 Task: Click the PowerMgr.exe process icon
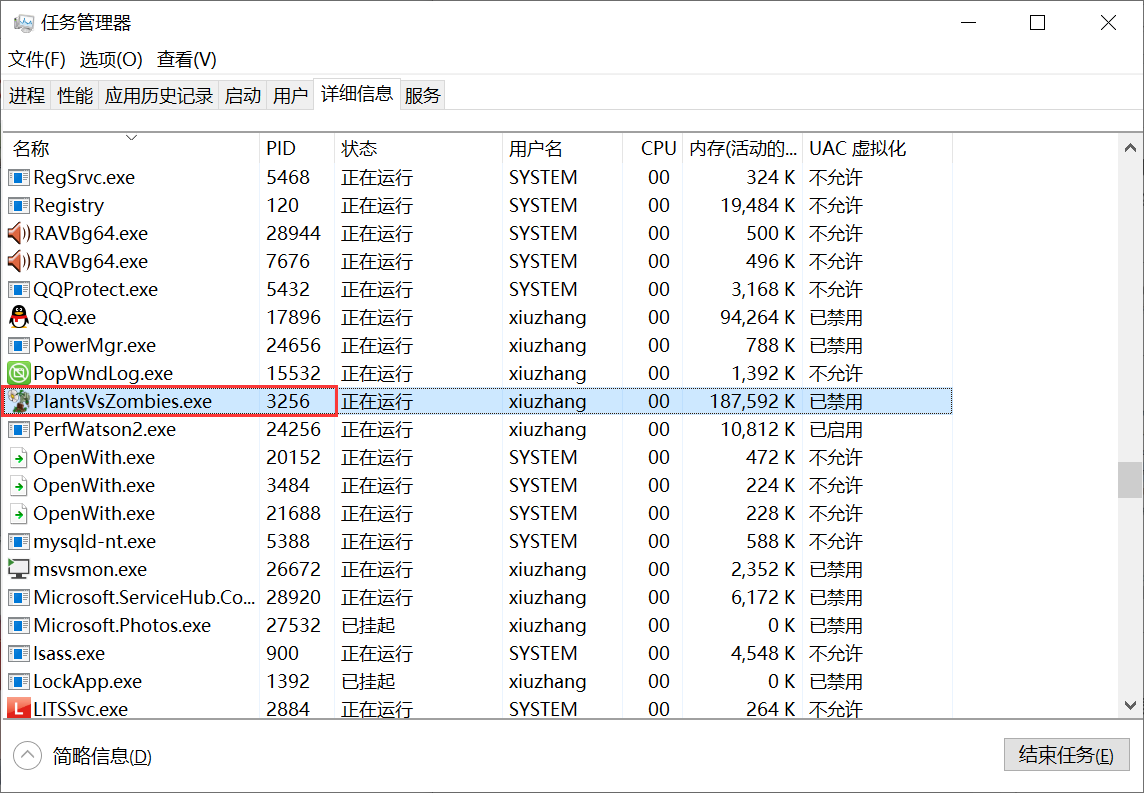click(x=19, y=346)
